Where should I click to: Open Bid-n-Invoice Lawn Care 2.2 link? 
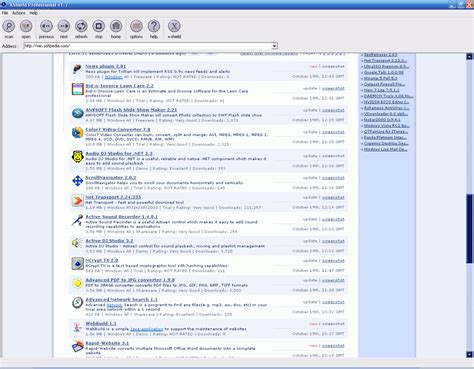[119, 86]
